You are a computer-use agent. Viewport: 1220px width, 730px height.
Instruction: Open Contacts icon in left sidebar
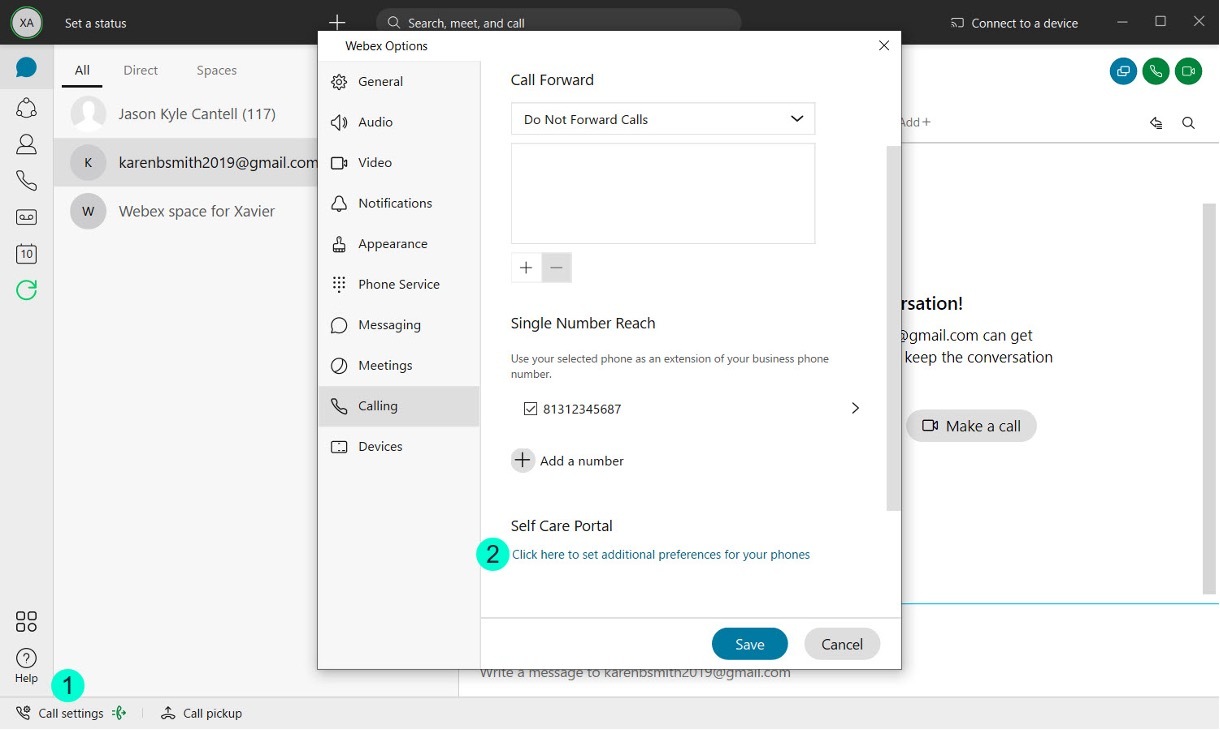click(x=26, y=144)
